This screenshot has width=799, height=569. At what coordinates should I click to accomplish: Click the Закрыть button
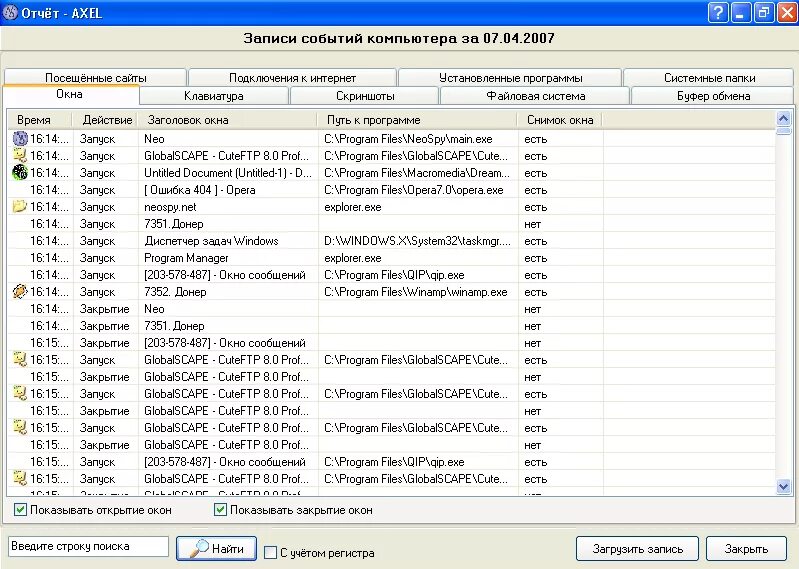[746, 549]
